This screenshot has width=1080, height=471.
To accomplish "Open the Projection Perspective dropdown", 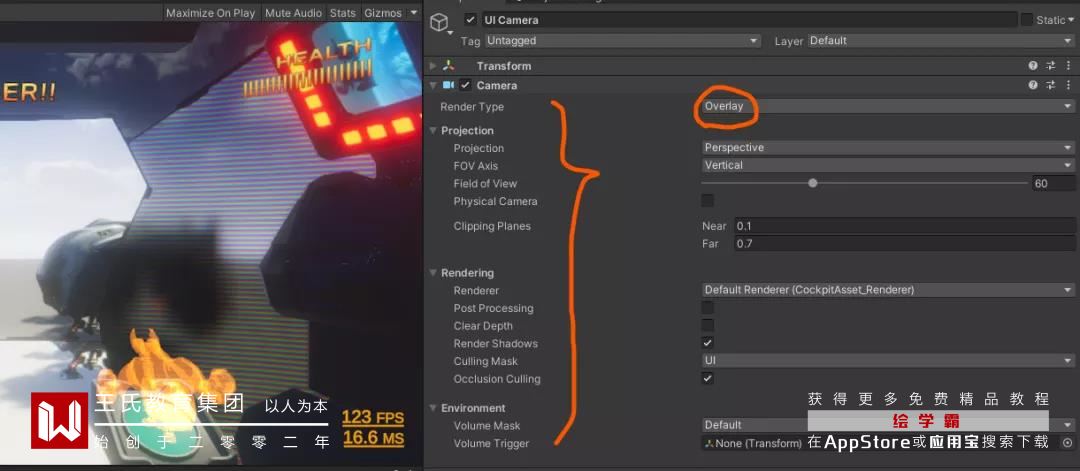I will tap(888, 147).
